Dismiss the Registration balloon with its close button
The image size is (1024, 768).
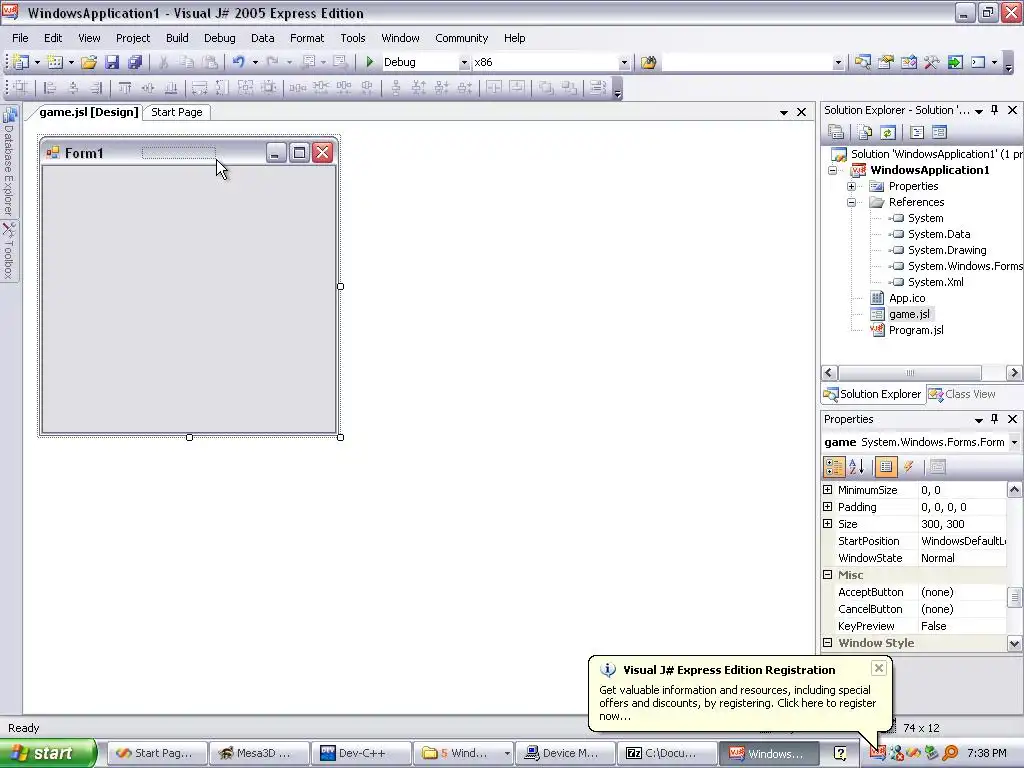(878, 667)
